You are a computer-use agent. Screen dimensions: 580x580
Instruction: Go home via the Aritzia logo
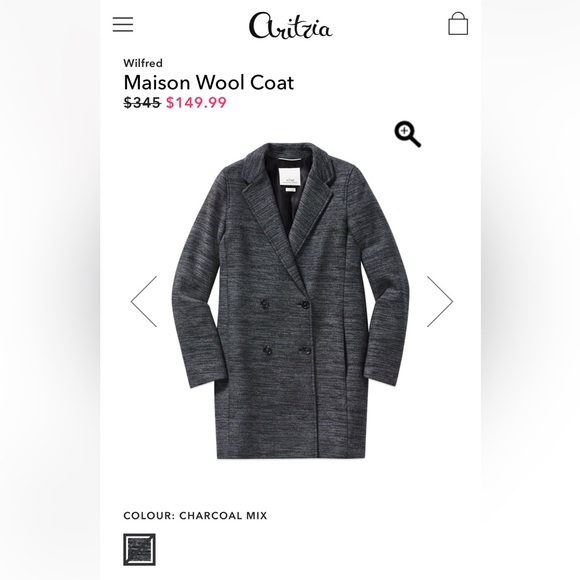click(x=290, y=26)
